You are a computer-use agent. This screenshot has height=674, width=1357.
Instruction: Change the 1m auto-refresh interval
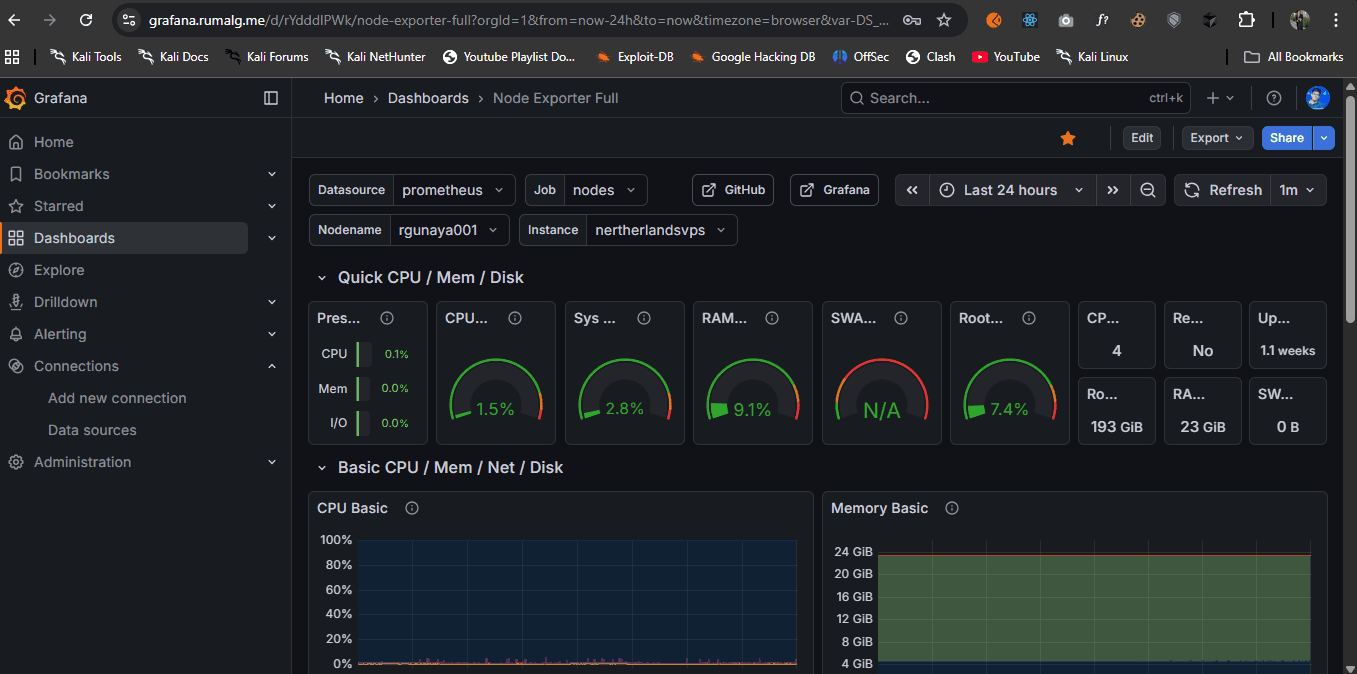tap(1297, 189)
